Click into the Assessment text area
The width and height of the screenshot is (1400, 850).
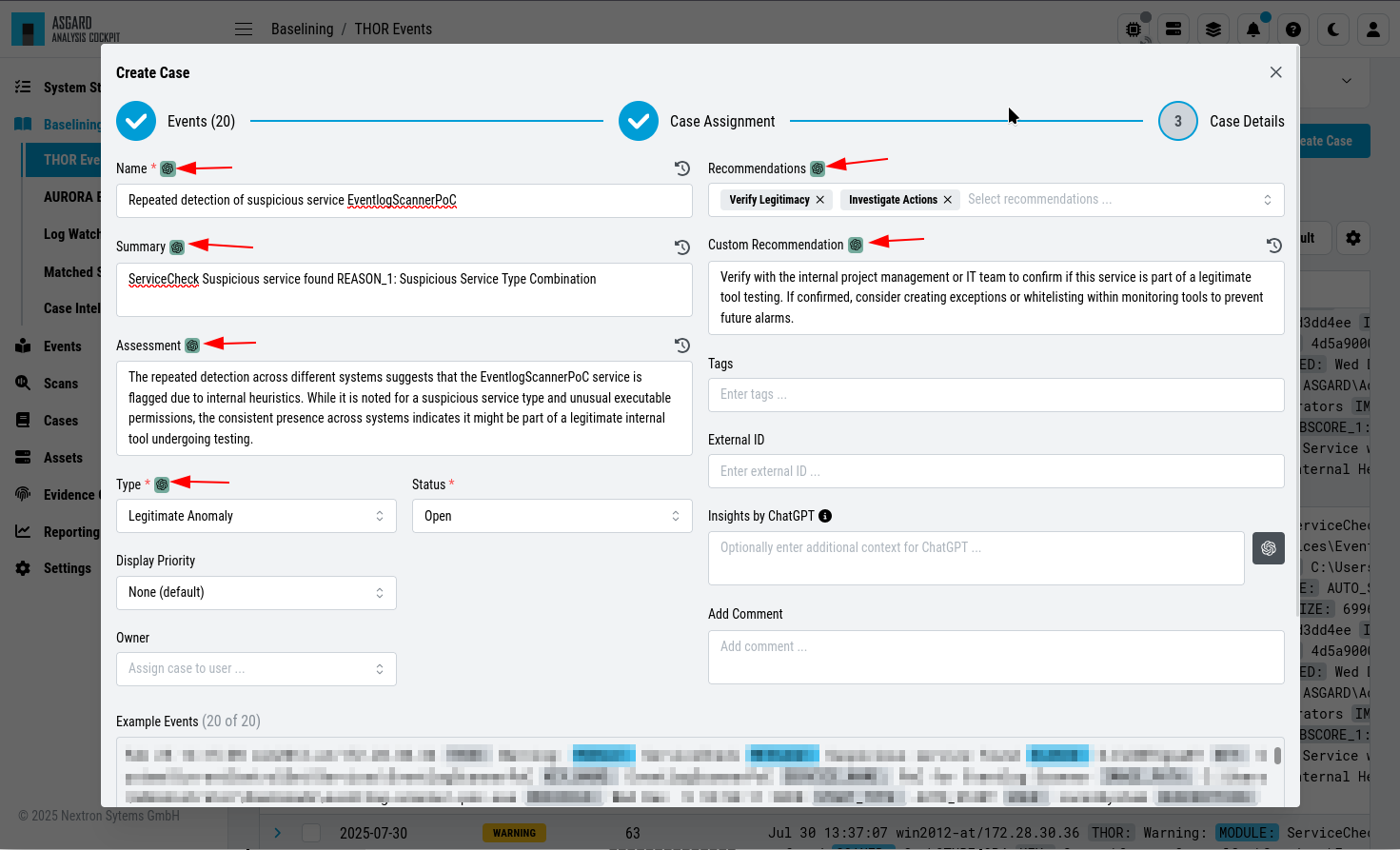pyautogui.click(x=404, y=408)
